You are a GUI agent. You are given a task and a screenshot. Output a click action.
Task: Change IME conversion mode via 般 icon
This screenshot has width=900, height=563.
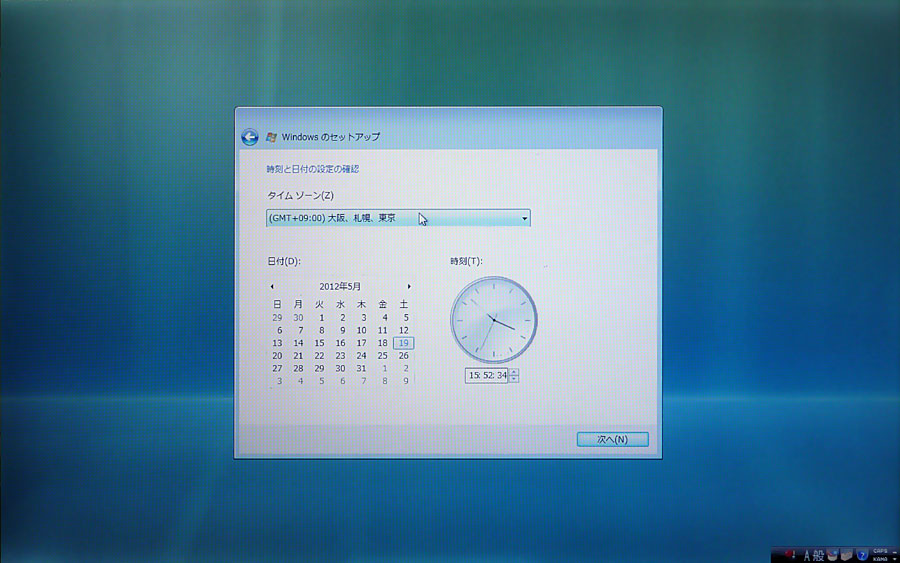coord(818,555)
